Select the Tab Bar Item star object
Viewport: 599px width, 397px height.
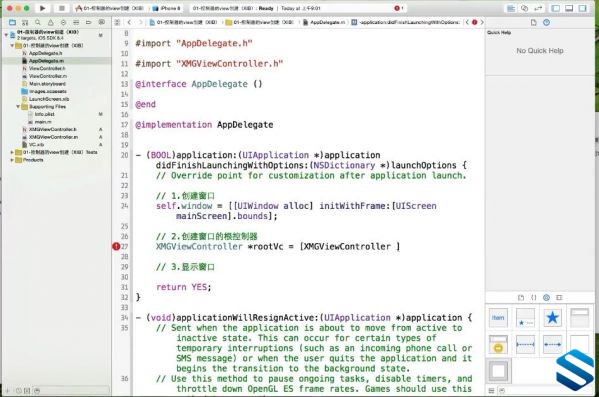(525, 318)
